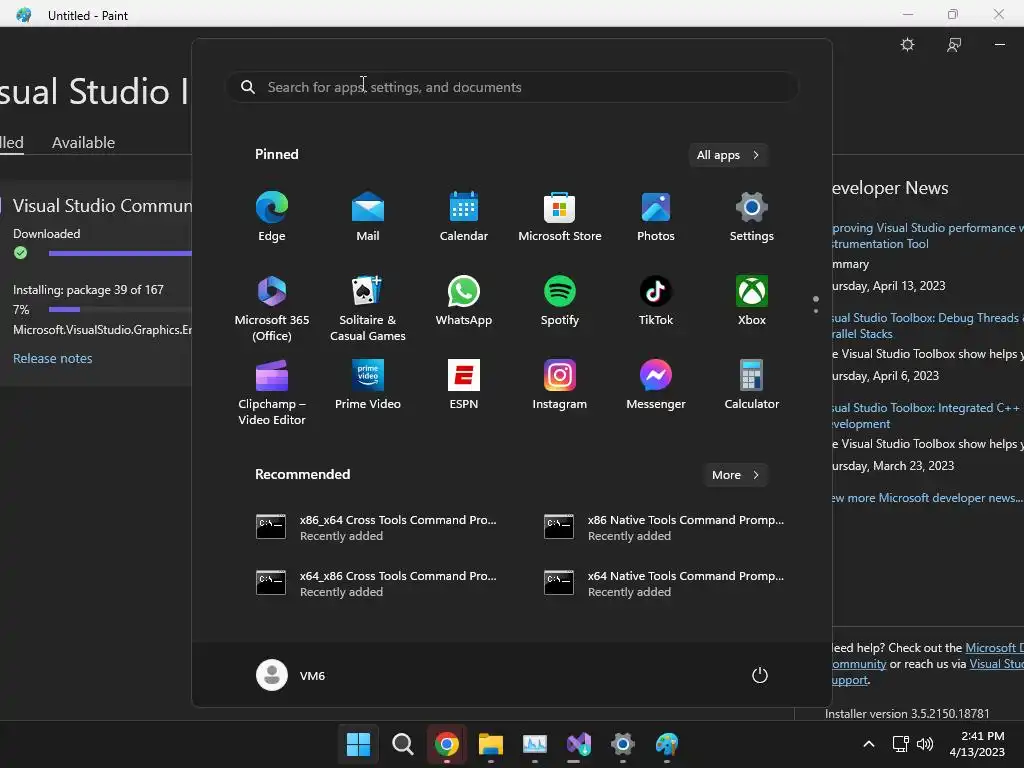The width and height of the screenshot is (1024, 768).
Task: Open Visual Studio Toolbox: Debug Threads news link
Action: click(x=928, y=326)
